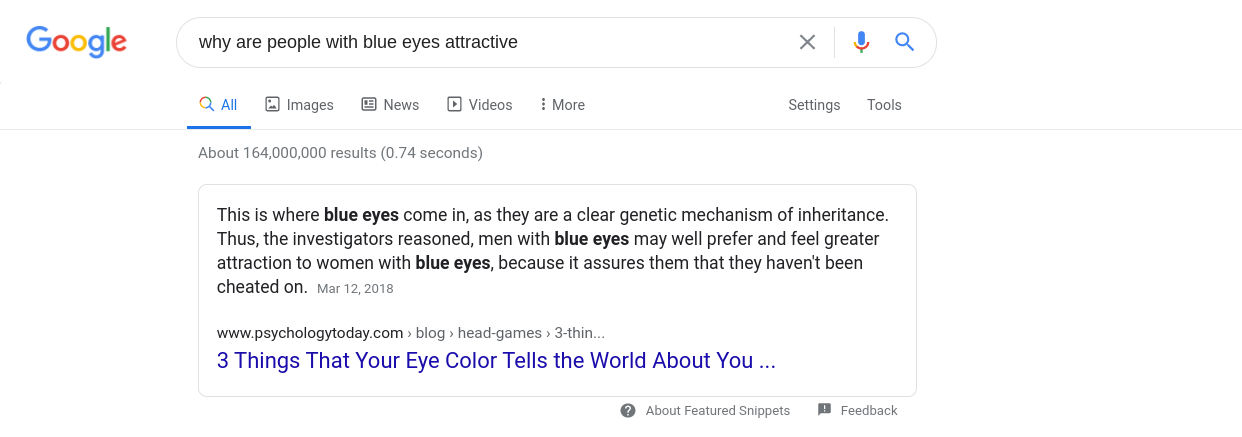
Task: Open the 3 Things Your Eye Color link
Action: click(x=496, y=361)
